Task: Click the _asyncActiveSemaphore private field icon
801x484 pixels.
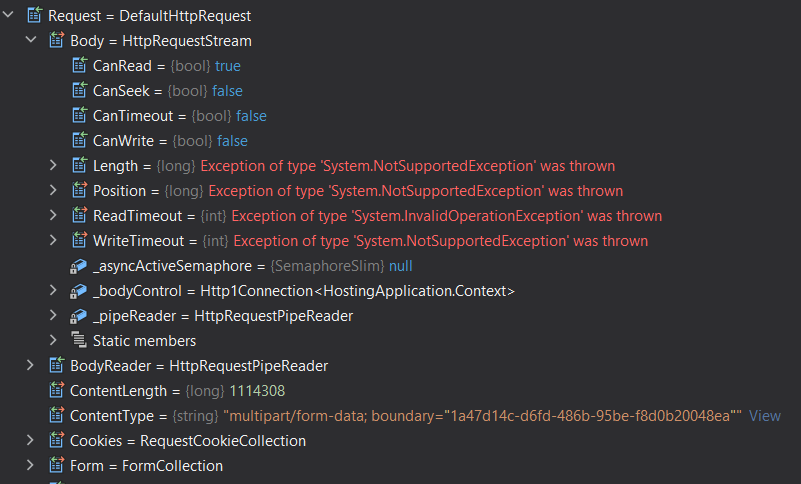Action: click(x=78, y=266)
